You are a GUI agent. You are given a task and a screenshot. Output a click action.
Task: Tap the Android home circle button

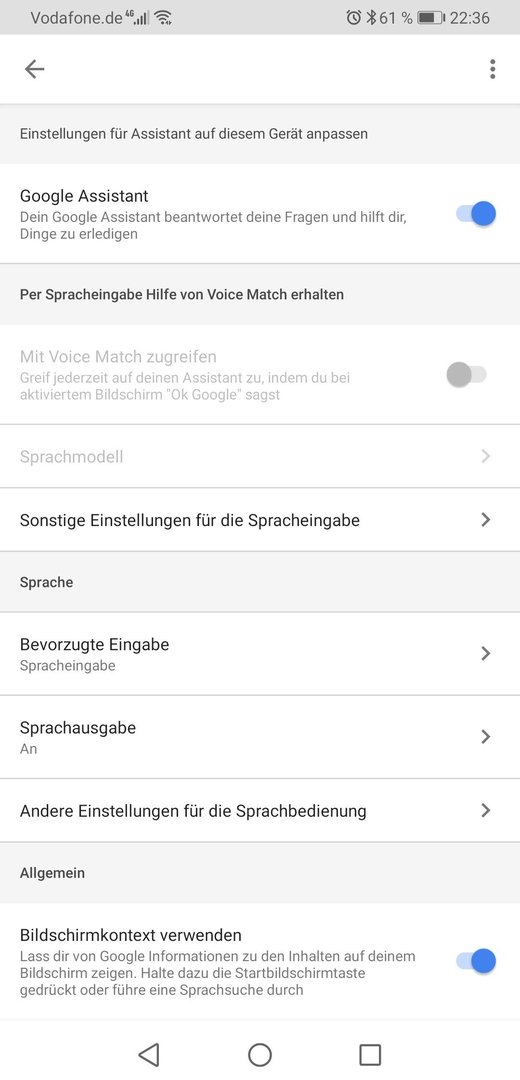coord(260,1054)
